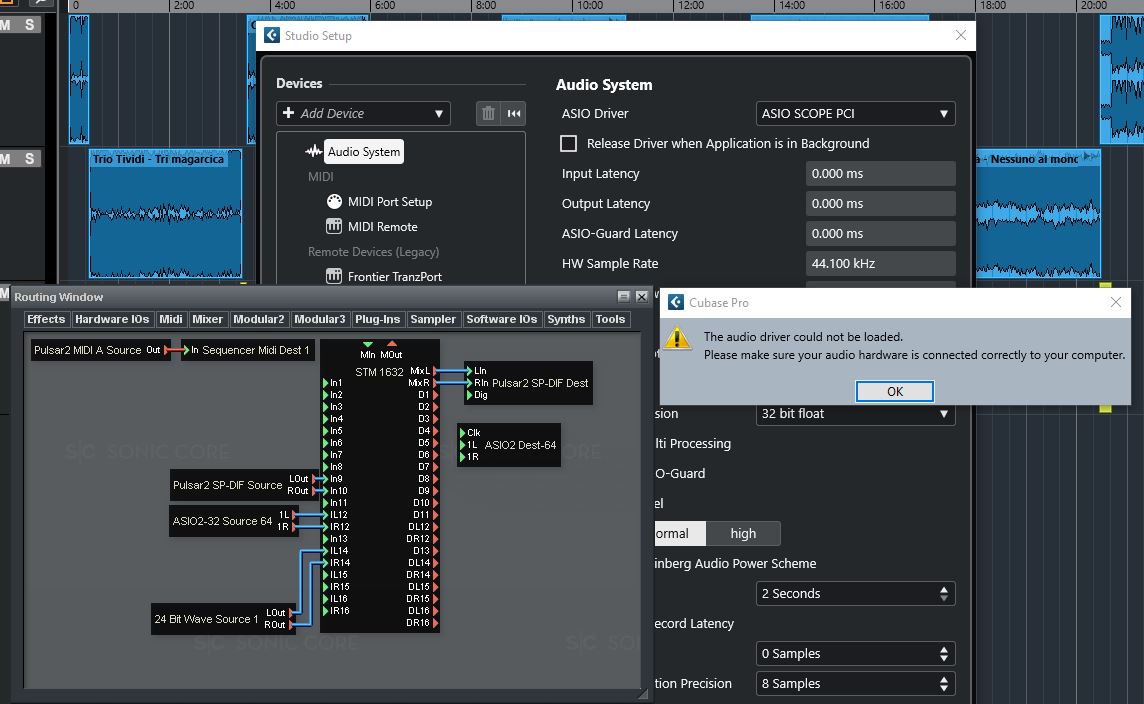This screenshot has height=704, width=1144.
Task: Close the Routing Window
Action: (x=641, y=296)
